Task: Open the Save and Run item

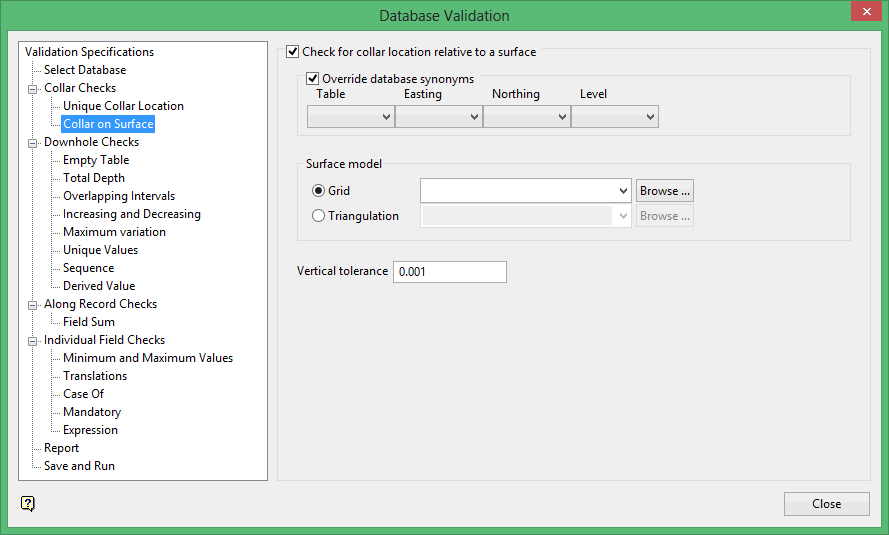Action: pyautogui.click(x=79, y=466)
